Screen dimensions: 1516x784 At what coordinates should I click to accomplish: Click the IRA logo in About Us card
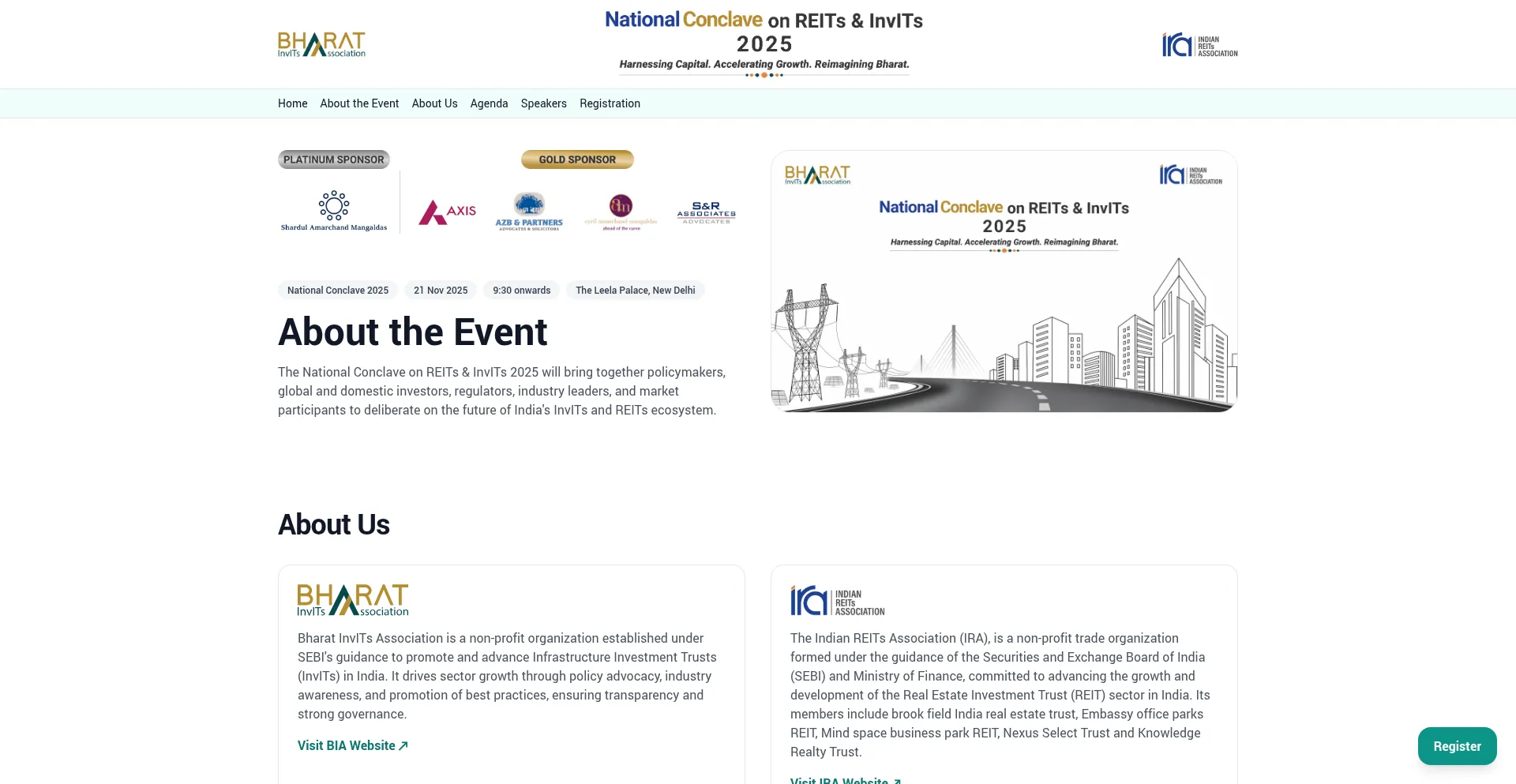coord(837,601)
